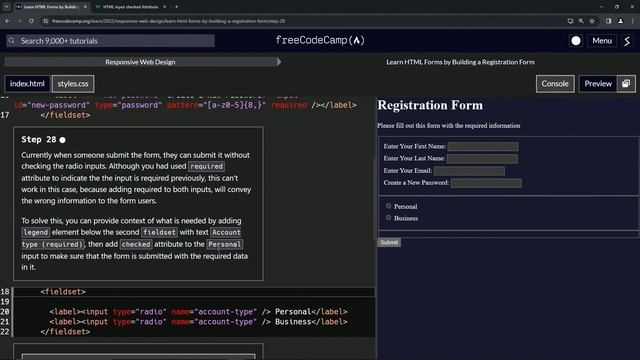Screen dimensions: 640x360
Task: Click the Enter Your First Name field
Action: 483,147
